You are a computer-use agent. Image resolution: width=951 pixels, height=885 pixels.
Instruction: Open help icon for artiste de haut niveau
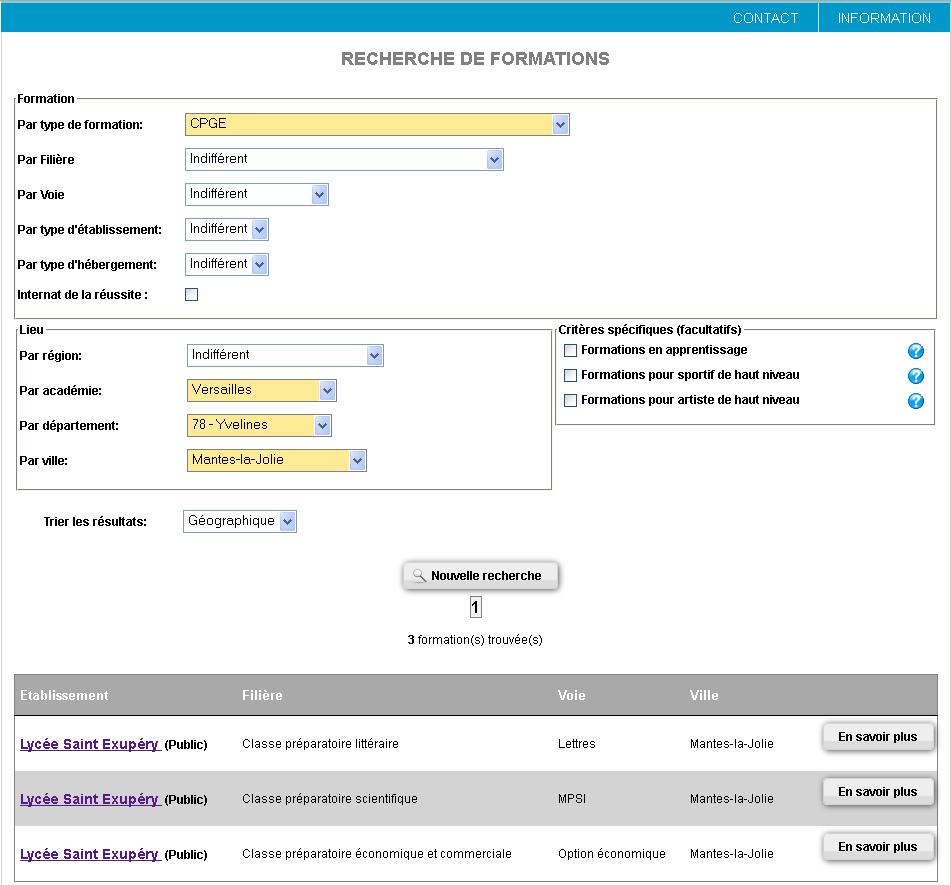click(915, 401)
